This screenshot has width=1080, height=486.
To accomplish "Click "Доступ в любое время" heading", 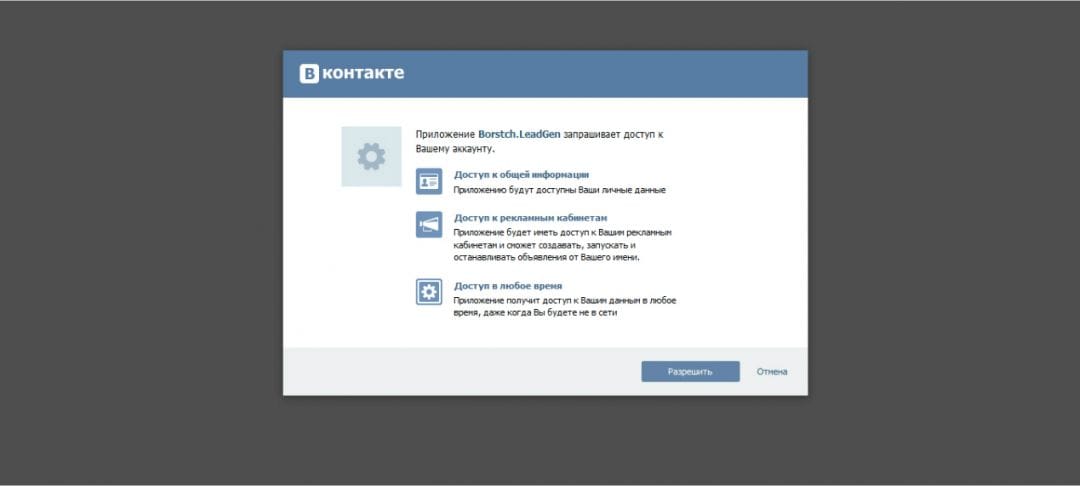I will tap(508, 286).
